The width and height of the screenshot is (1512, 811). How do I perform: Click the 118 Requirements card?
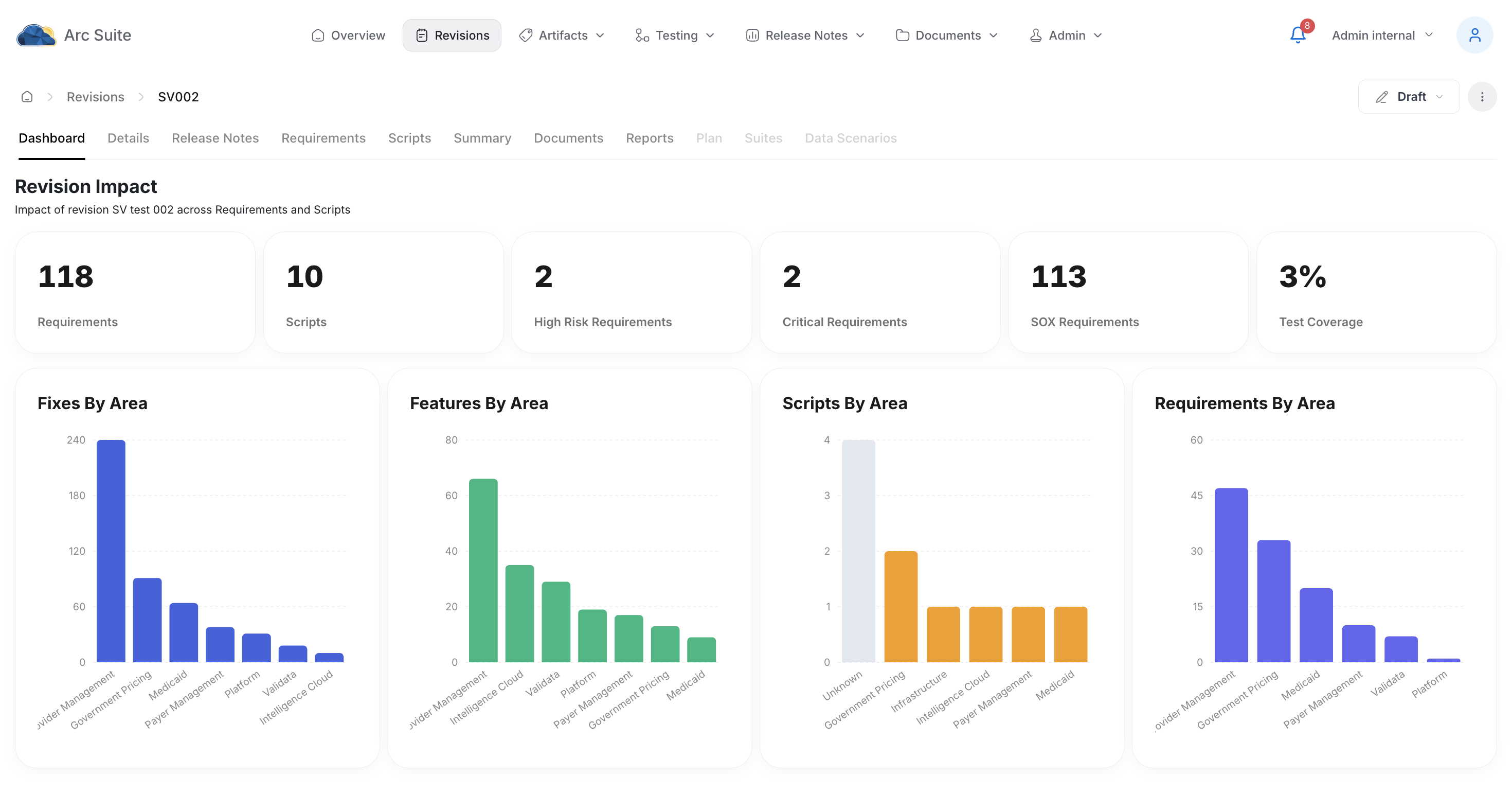coord(135,292)
